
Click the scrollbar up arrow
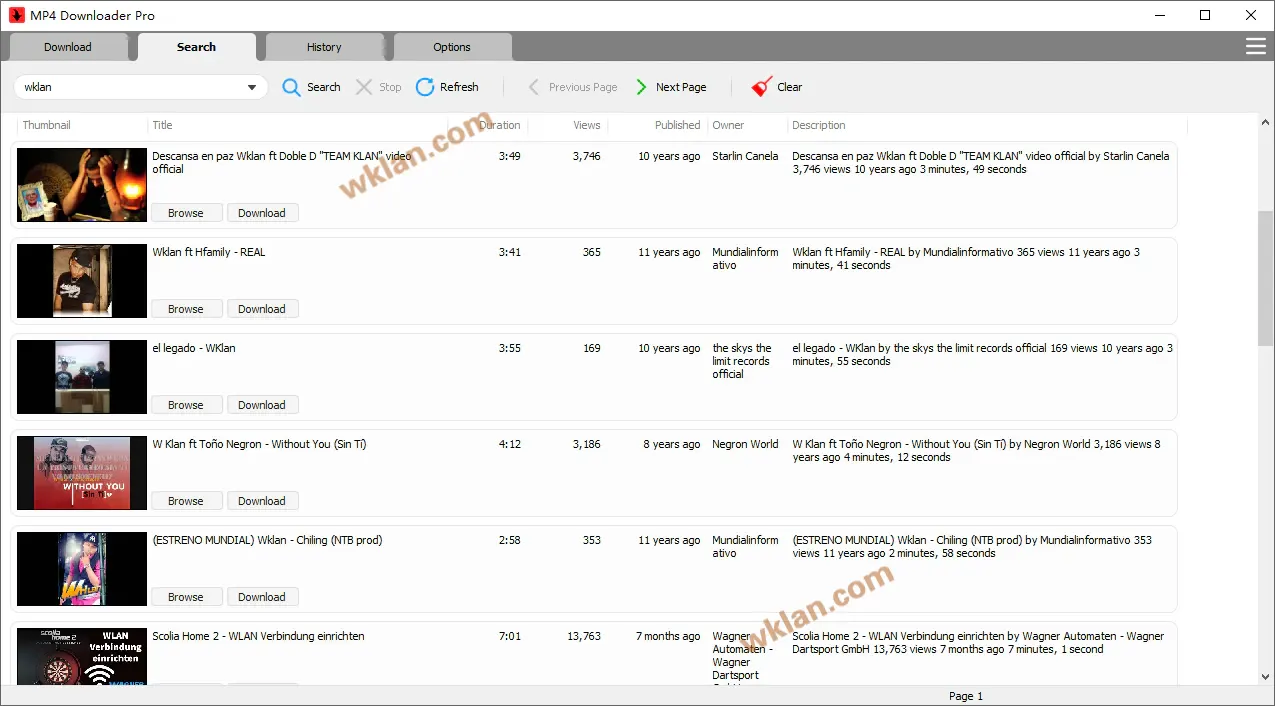point(1266,121)
